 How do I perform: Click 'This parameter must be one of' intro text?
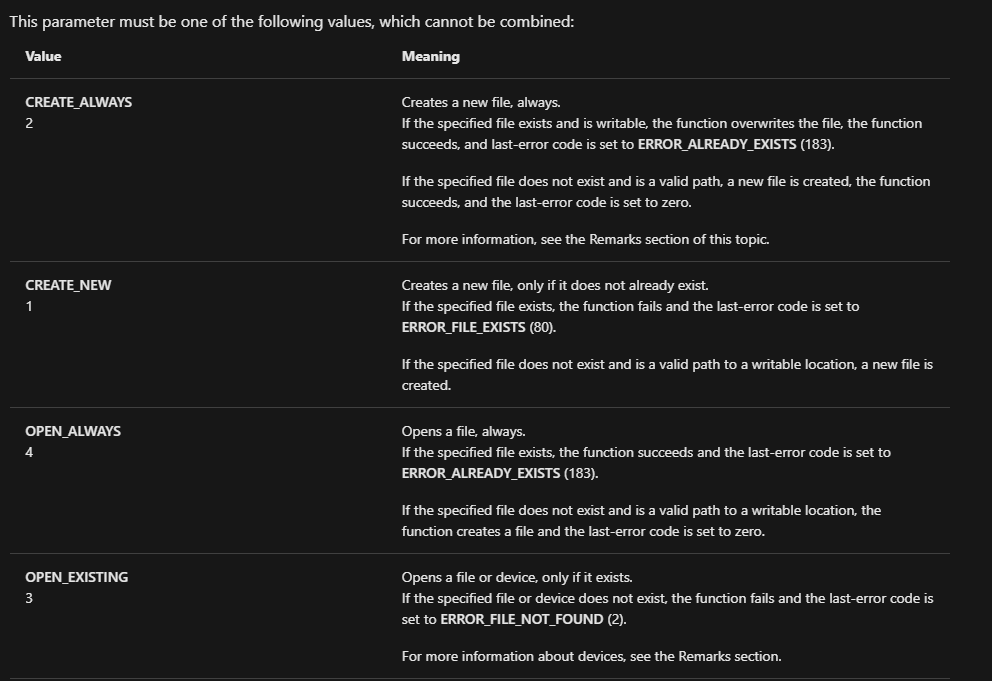click(292, 22)
